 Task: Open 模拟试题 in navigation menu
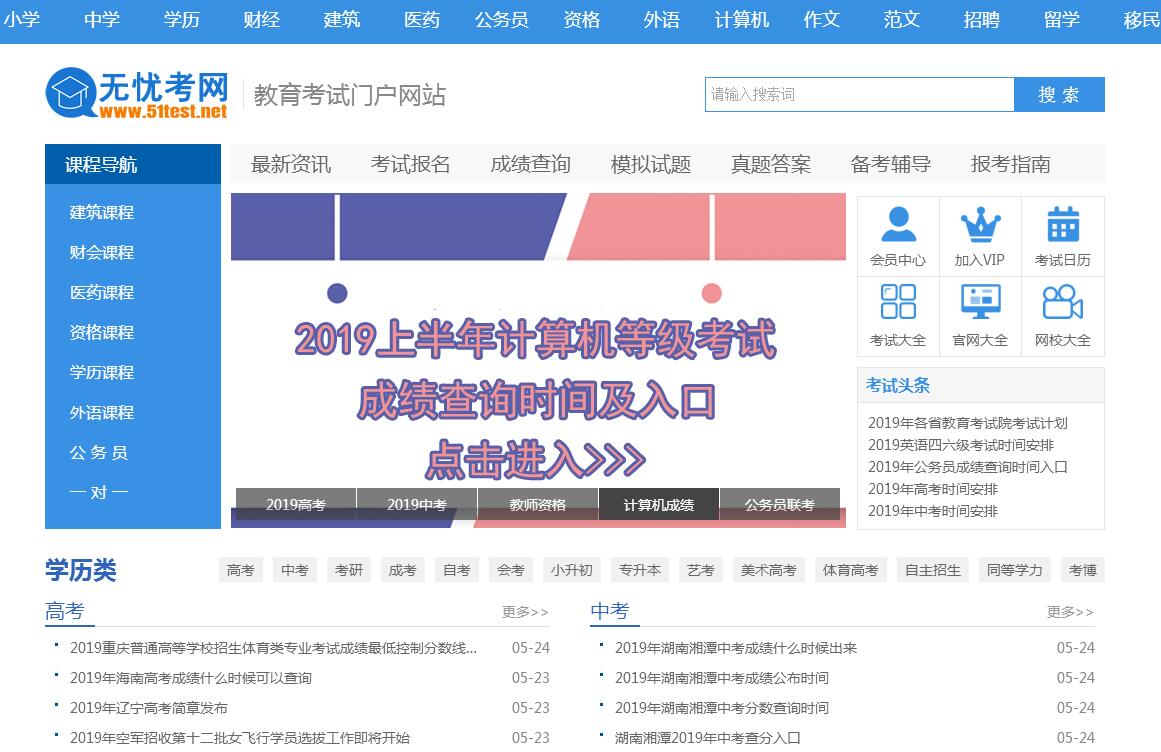(650, 165)
